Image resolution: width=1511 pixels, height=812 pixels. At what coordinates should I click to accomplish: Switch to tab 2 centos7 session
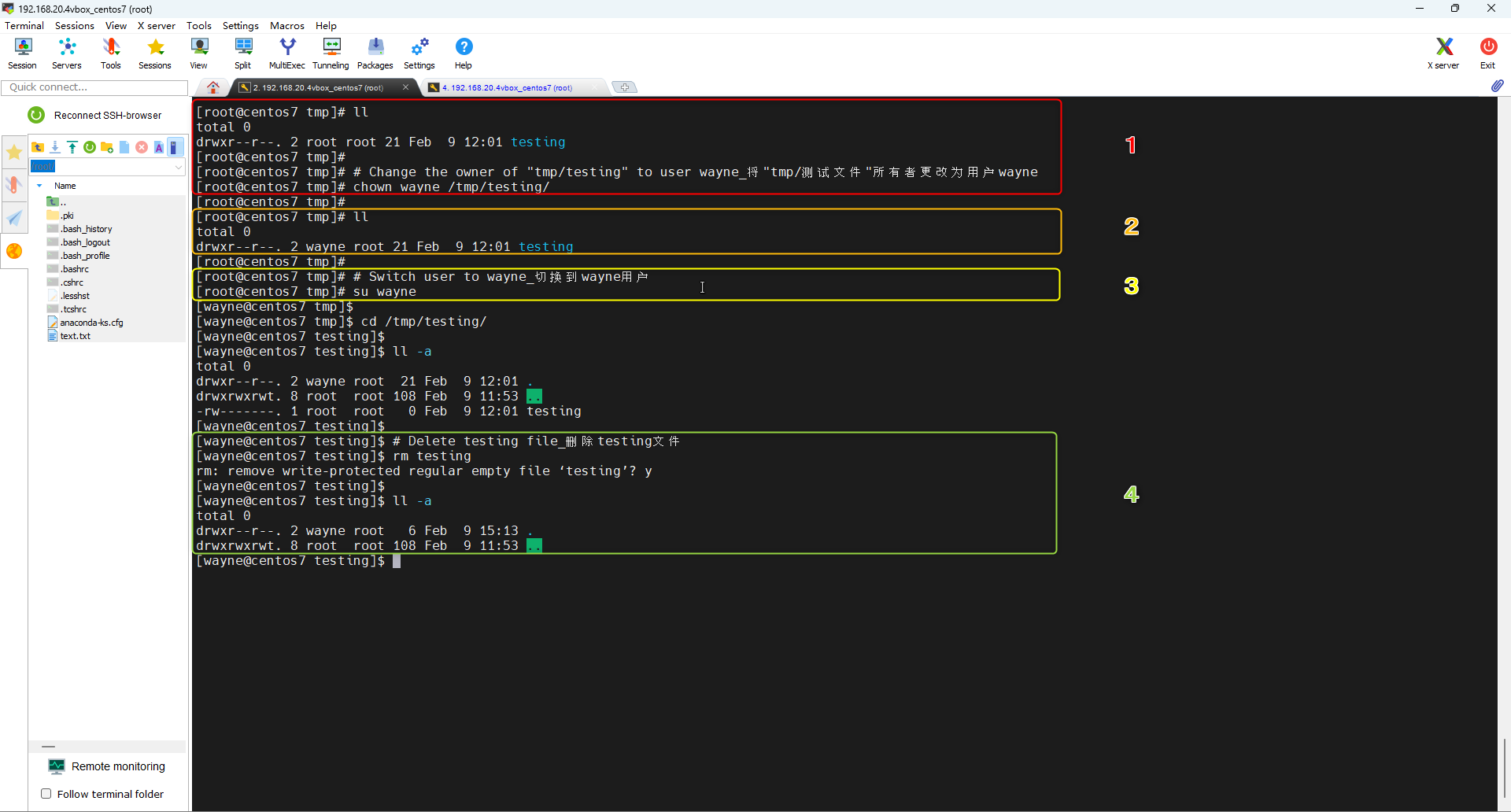click(319, 87)
